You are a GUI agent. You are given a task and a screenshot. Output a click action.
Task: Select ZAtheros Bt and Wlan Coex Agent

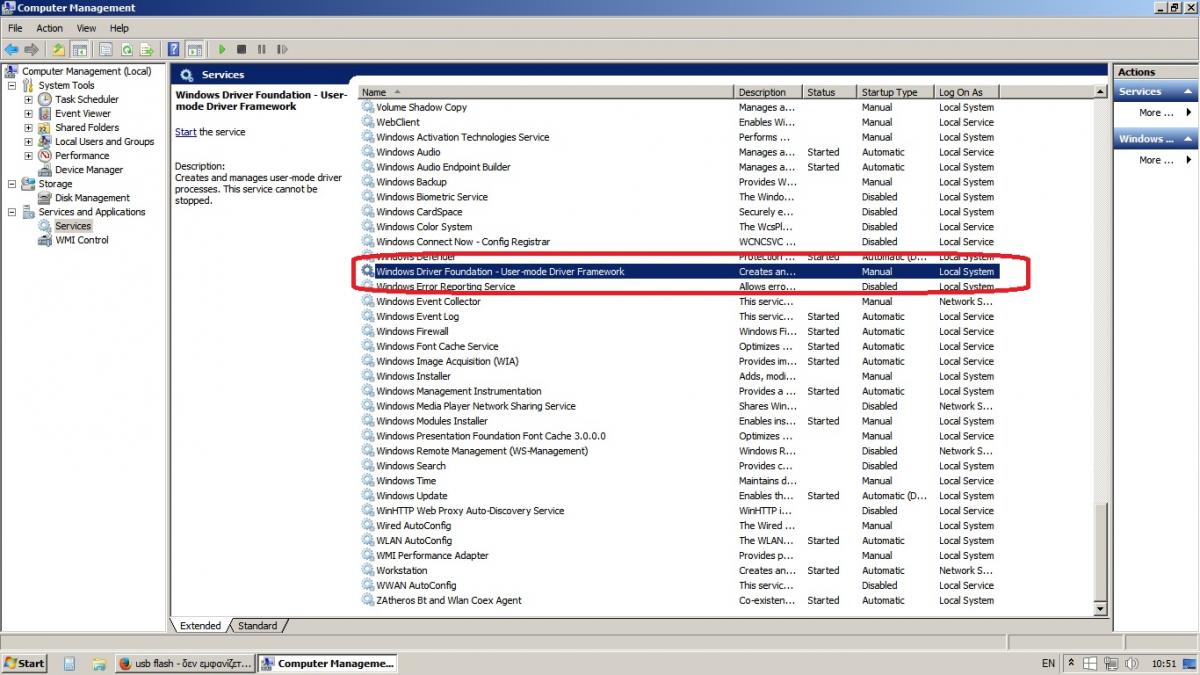(680, 600)
